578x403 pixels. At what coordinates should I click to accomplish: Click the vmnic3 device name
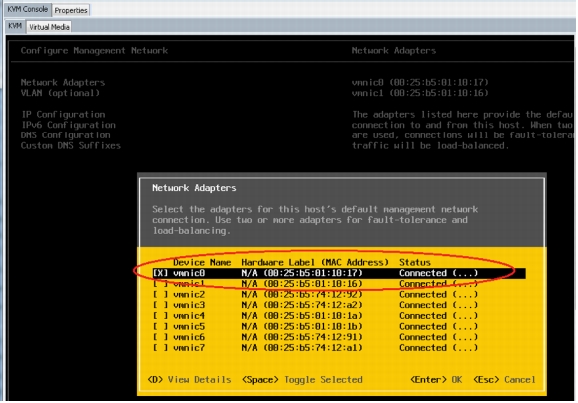click(189, 305)
